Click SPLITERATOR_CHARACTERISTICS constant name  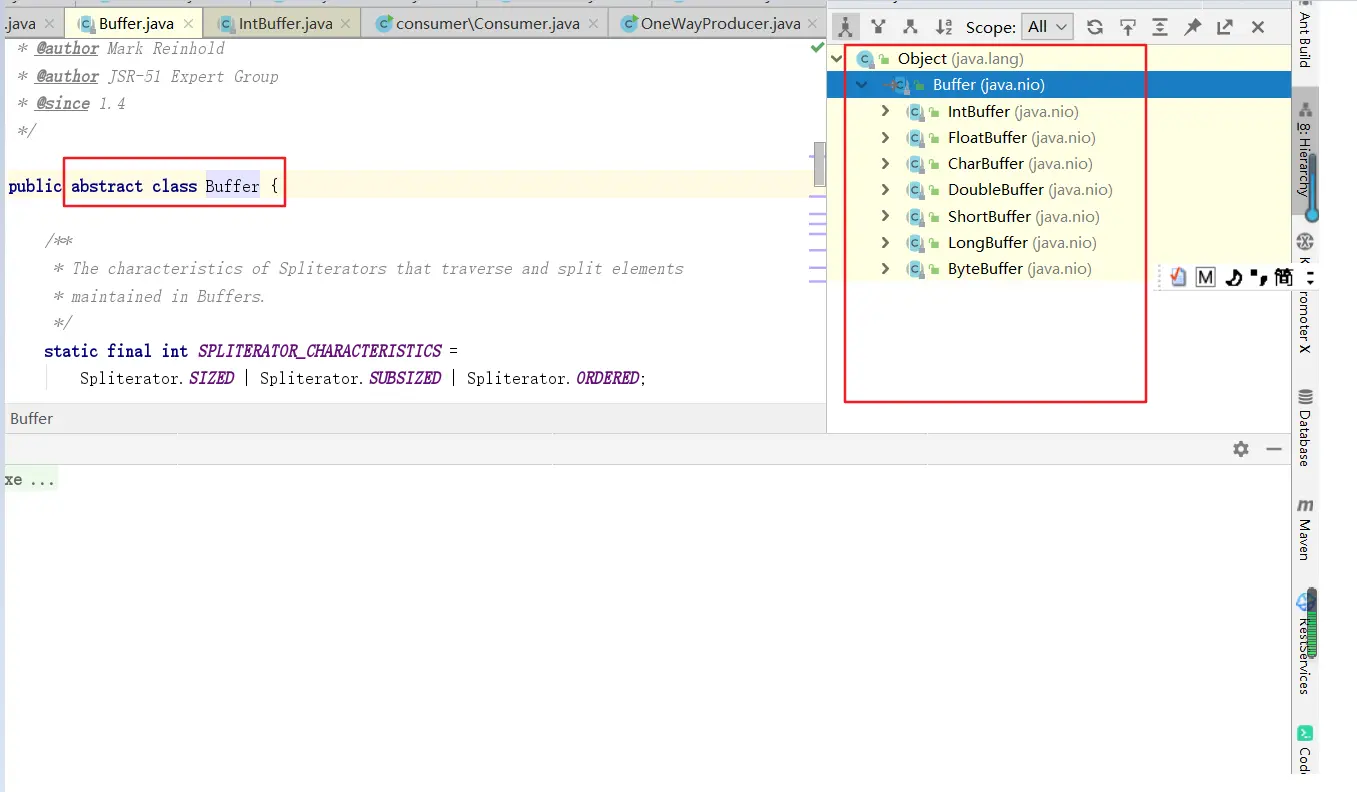pos(320,351)
